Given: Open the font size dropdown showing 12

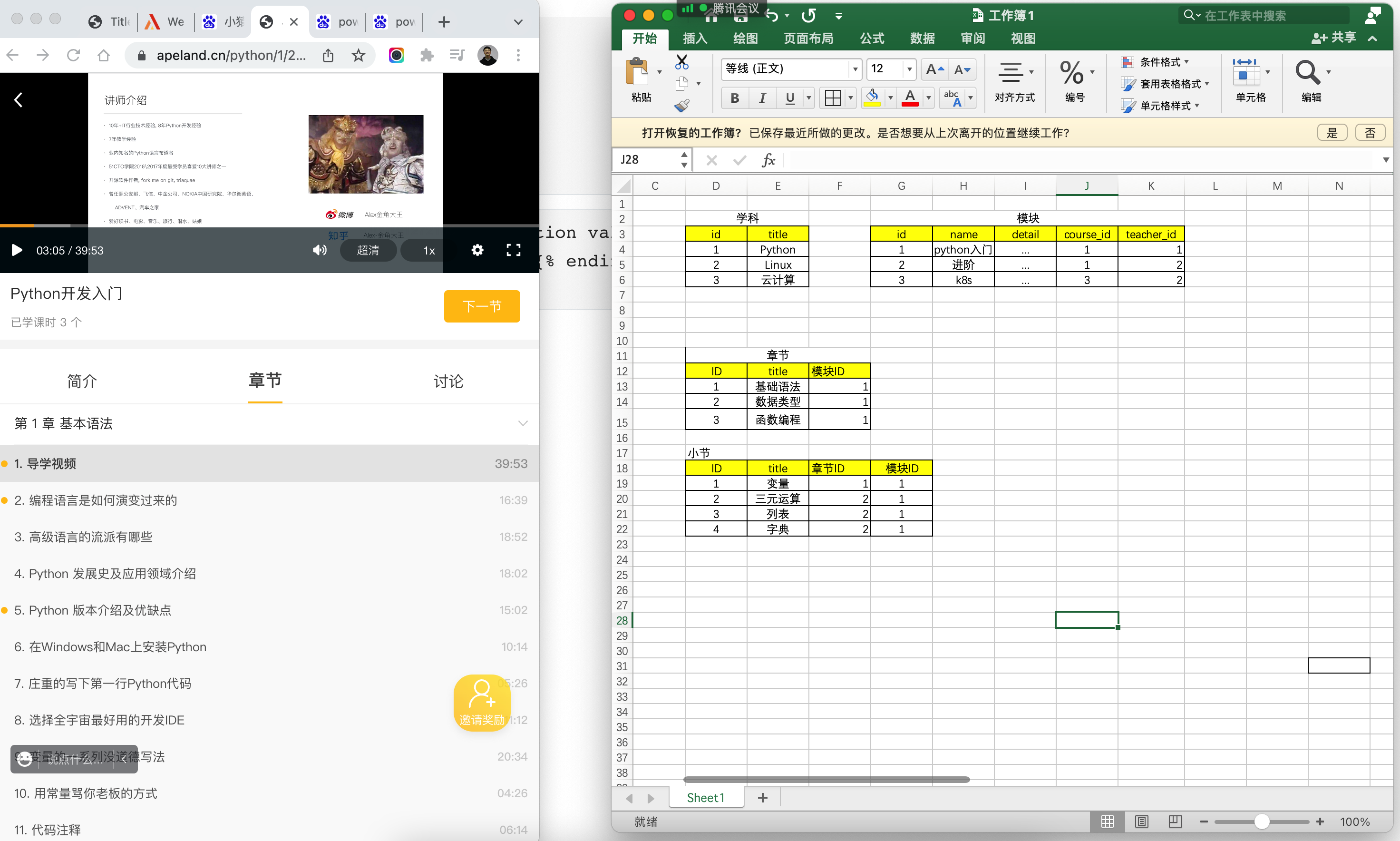Looking at the screenshot, I should (909, 69).
